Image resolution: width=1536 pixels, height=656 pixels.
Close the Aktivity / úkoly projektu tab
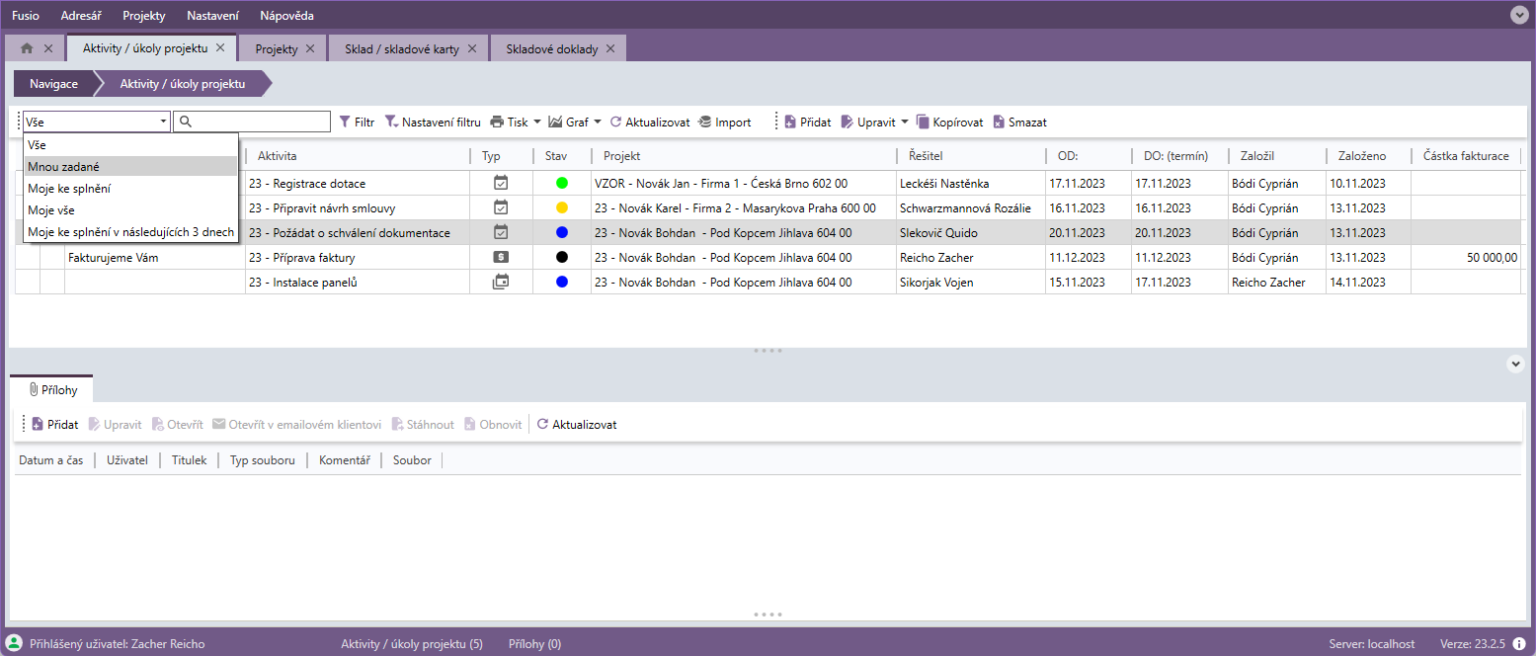point(220,48)
